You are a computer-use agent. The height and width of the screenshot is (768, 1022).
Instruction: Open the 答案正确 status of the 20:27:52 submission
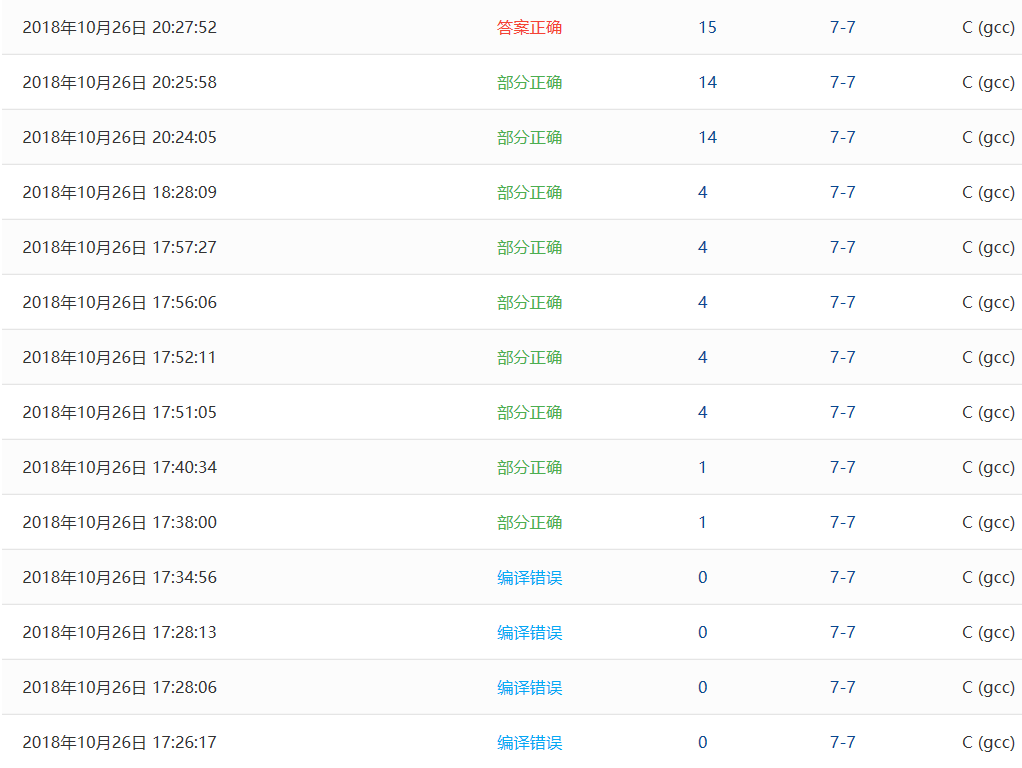coord(529,27)
